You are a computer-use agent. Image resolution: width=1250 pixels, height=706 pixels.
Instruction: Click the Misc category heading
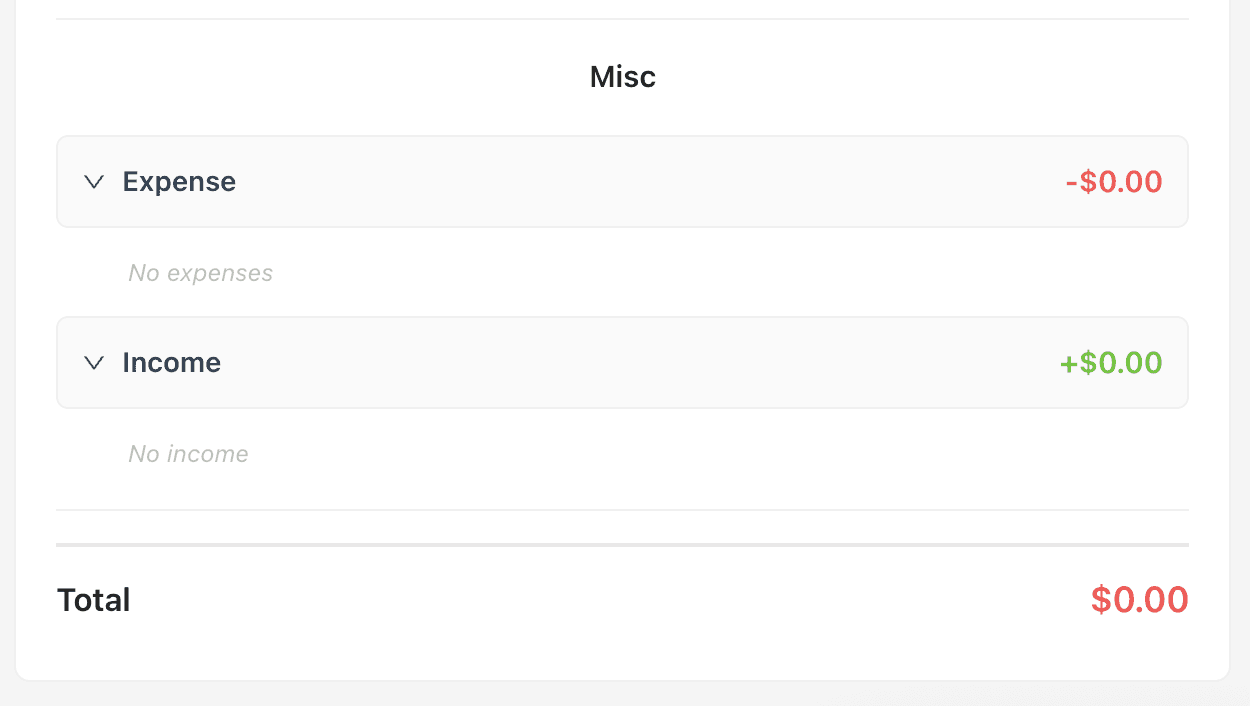(x=622, y=77)
